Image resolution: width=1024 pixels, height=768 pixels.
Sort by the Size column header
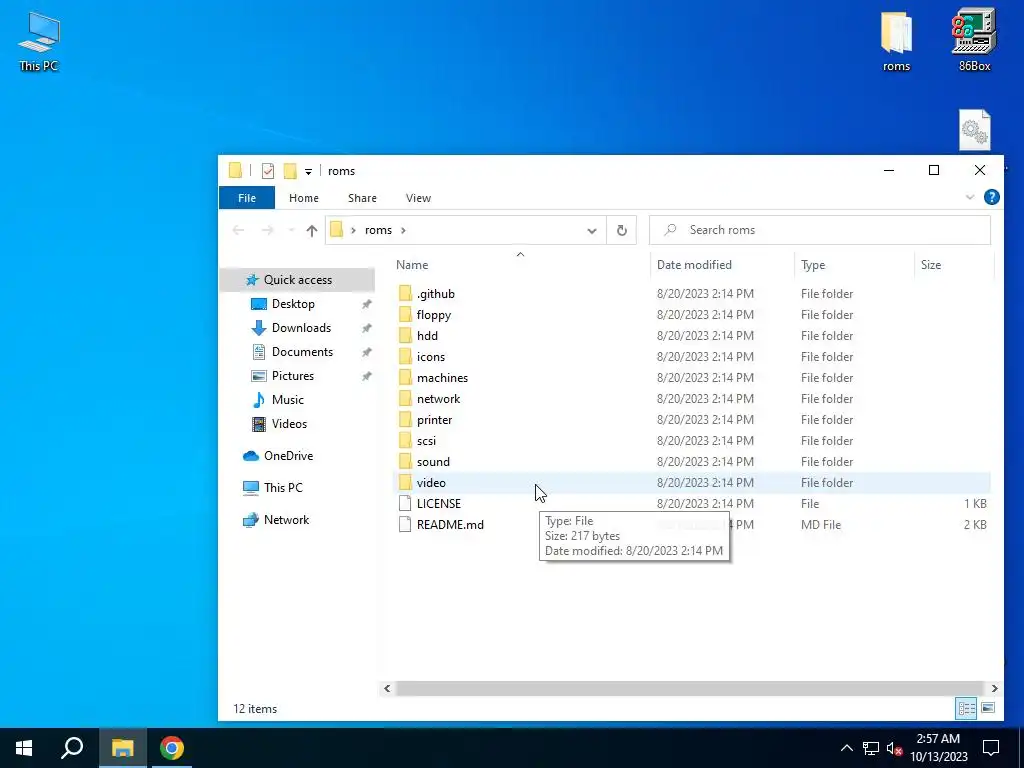953,264
